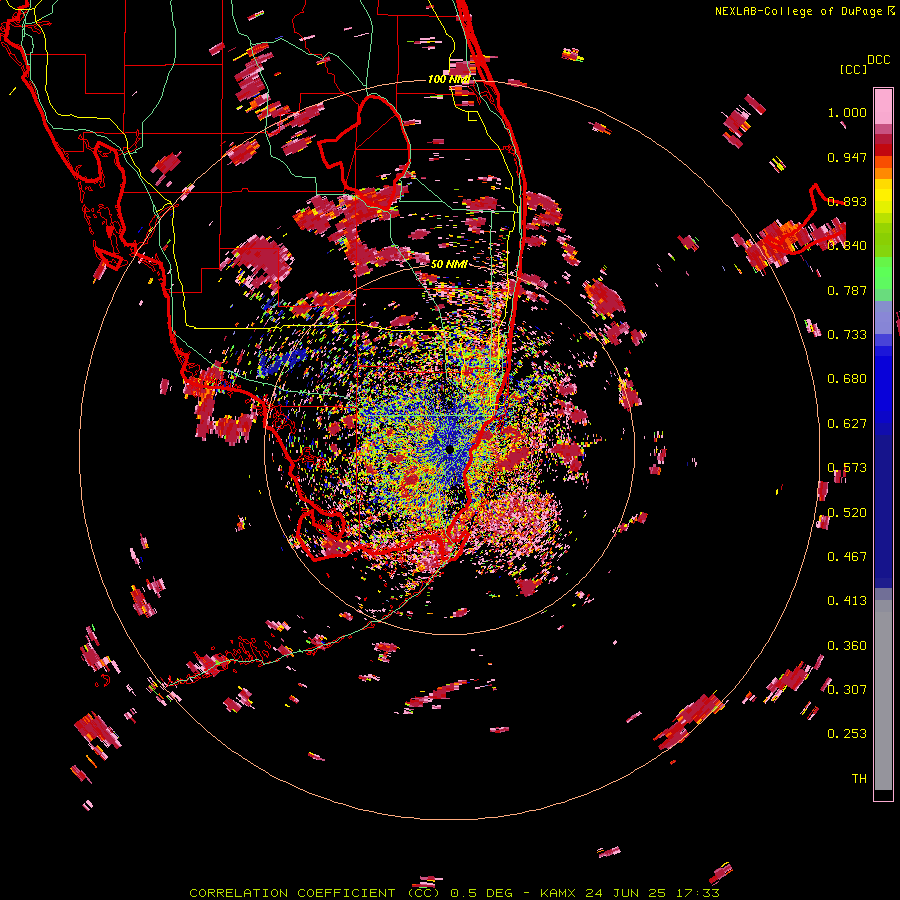Click the 0.467 scale value
This screenshot has height=900, width=900.
(x=847, y=557)
